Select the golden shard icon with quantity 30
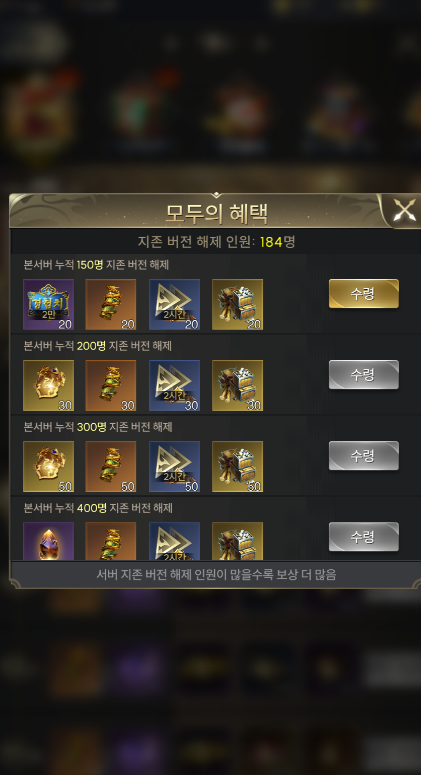 pyautogui.click(x=48, y=386)
